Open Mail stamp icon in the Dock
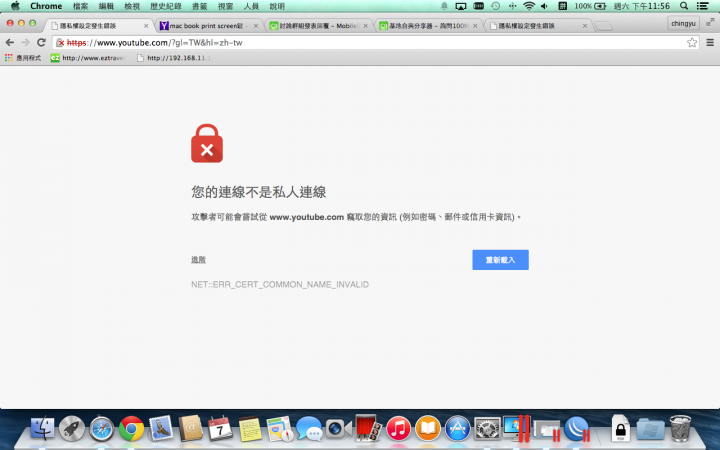 [x=161, y=428]
